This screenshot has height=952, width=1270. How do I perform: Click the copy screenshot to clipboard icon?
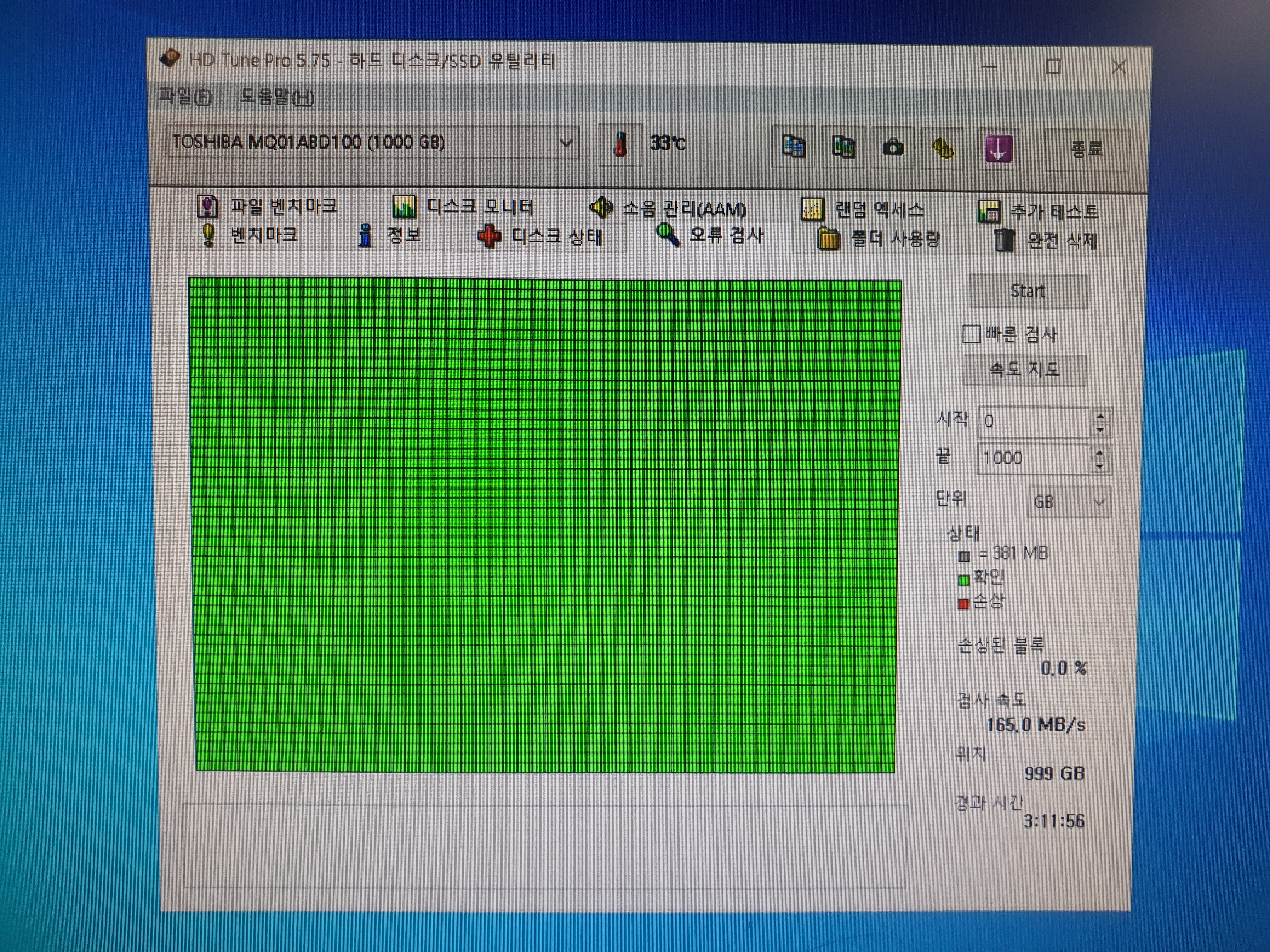[843, 147]
